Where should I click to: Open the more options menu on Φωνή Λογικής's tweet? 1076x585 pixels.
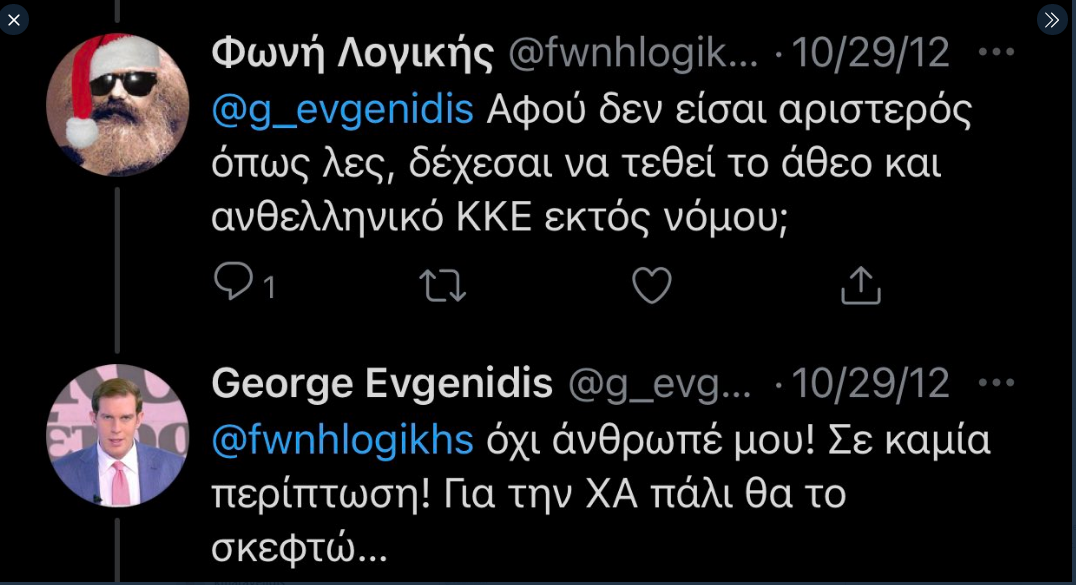995,54
